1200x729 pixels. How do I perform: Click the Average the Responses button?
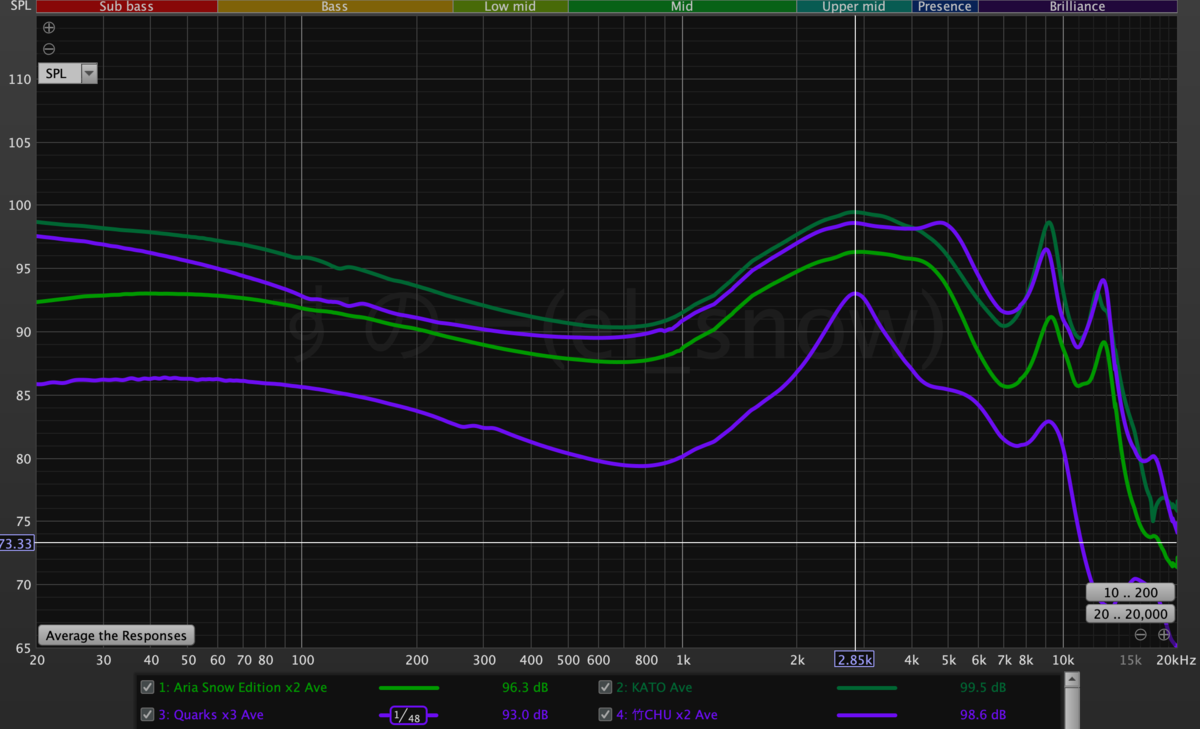pyautogui.click(x=116, y=635)
